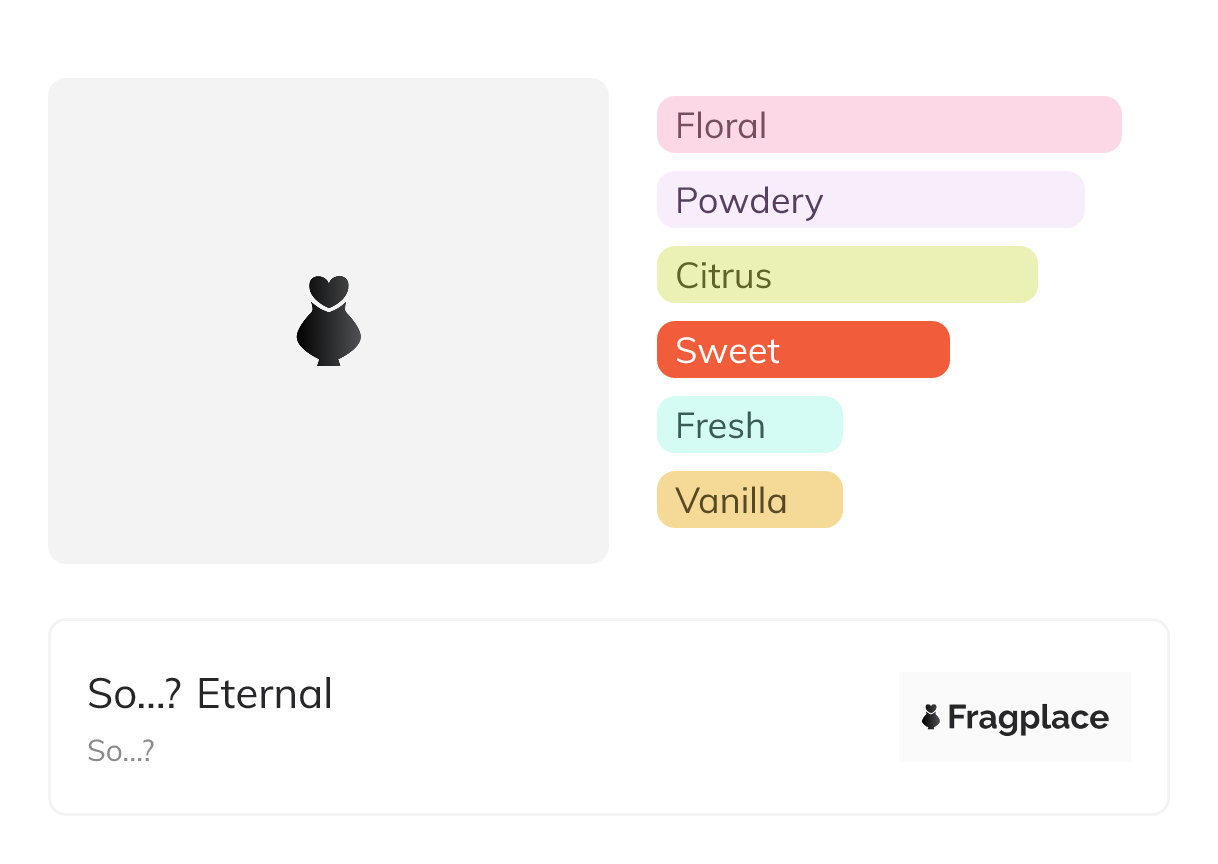Select the mint Fresh accord bar
The height and width of the screenshot is (864, 1218).
750,425
